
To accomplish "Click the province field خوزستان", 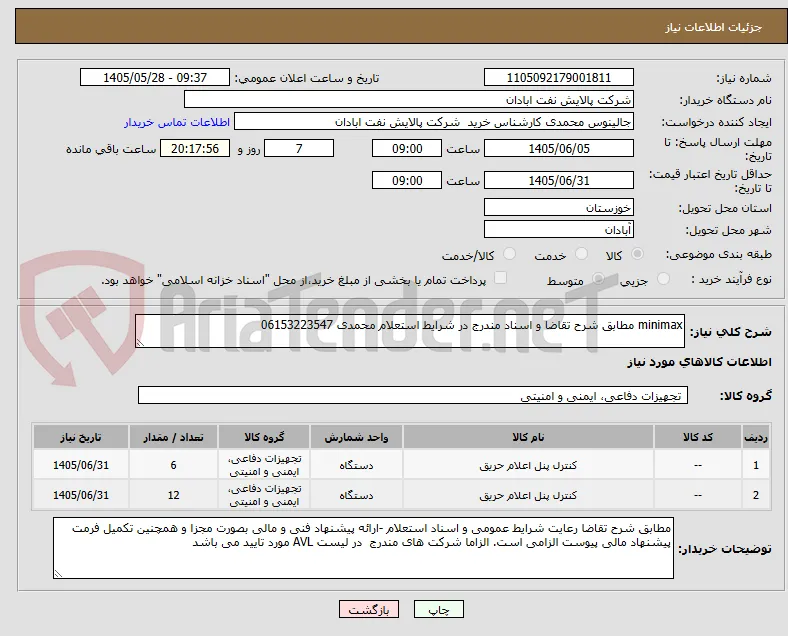I will [558, 207].
